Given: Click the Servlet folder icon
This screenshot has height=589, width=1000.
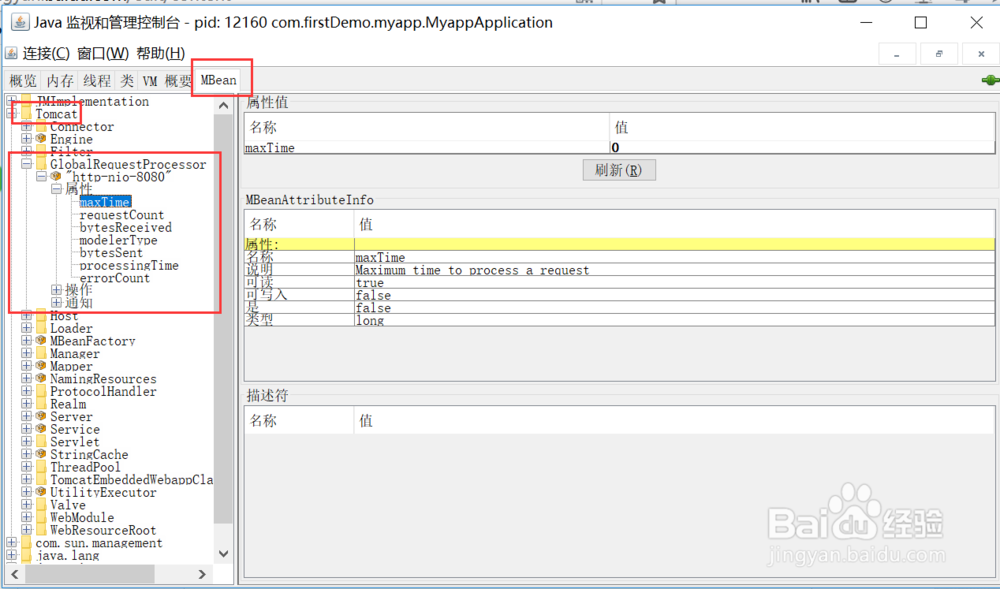Looking at the screenshot, I should [x=41, y=442].
